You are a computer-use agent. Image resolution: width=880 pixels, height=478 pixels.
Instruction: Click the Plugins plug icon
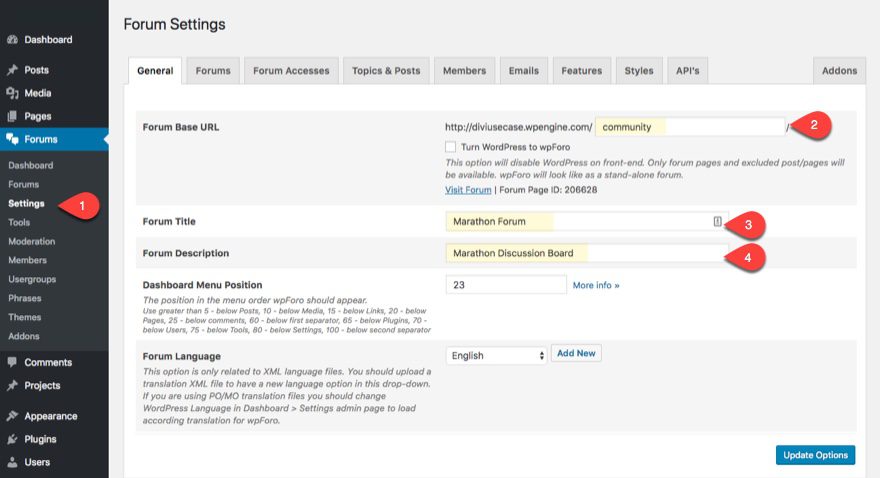[12, 439]
